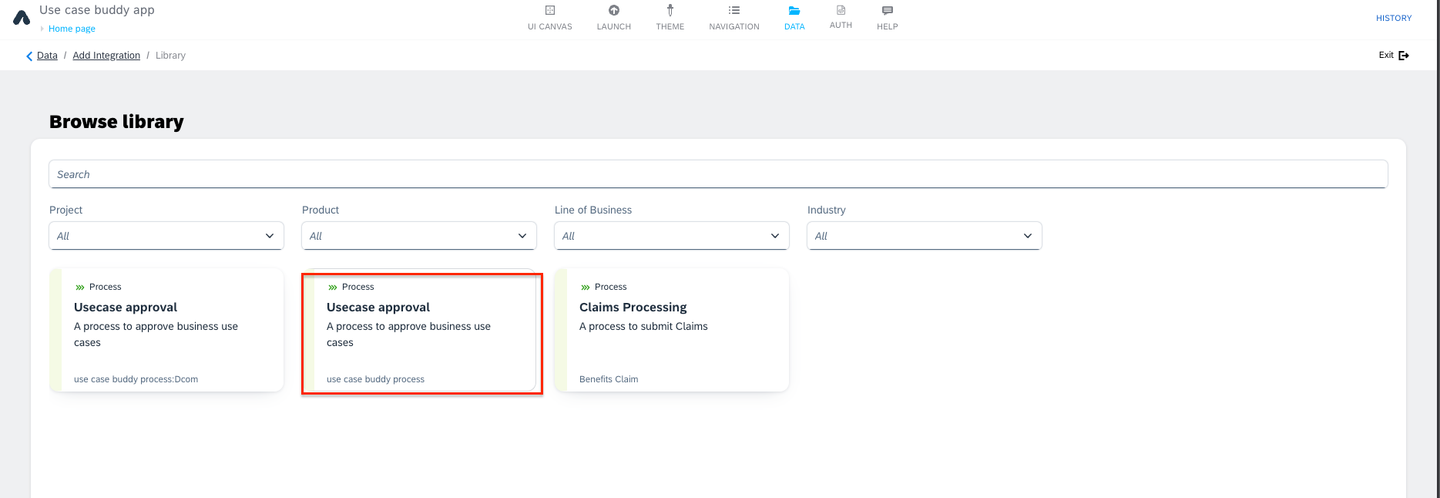Select the Navigation list icon
The height and width of the screenshot is (498, 1440).
click(734, 10)
